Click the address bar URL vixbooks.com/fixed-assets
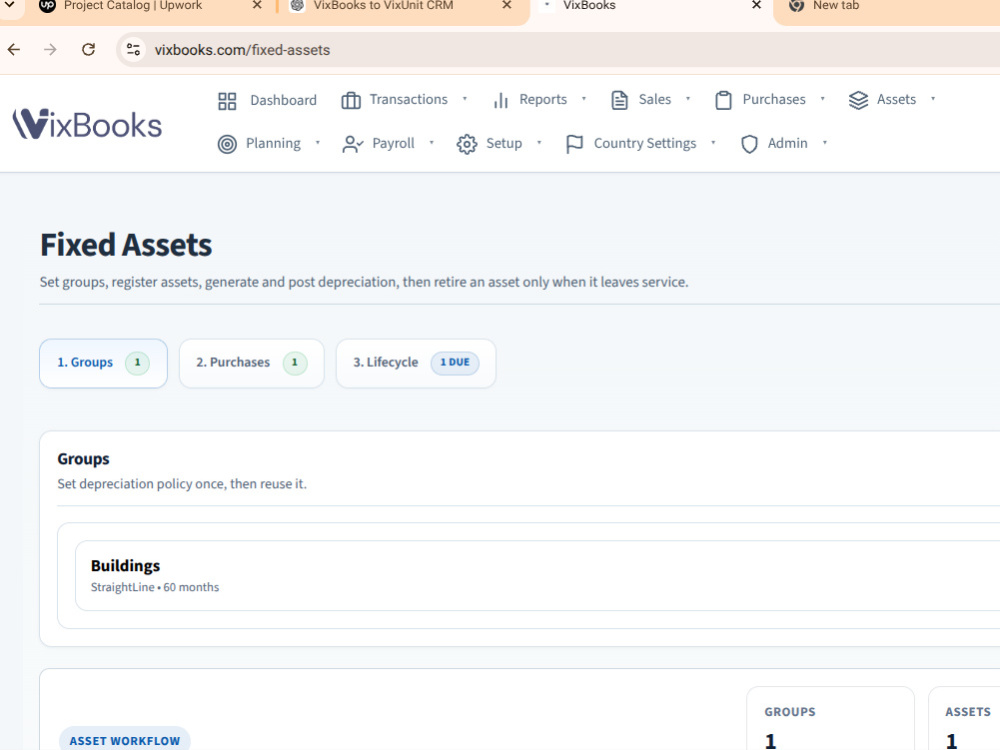 tap(242, 50)
